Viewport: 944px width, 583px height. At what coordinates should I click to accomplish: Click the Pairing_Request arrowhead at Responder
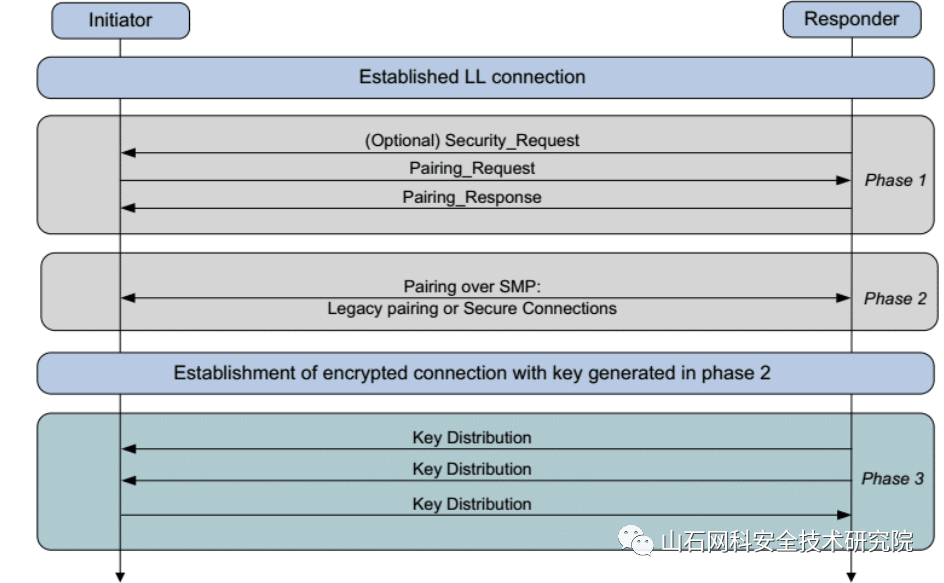843,180
